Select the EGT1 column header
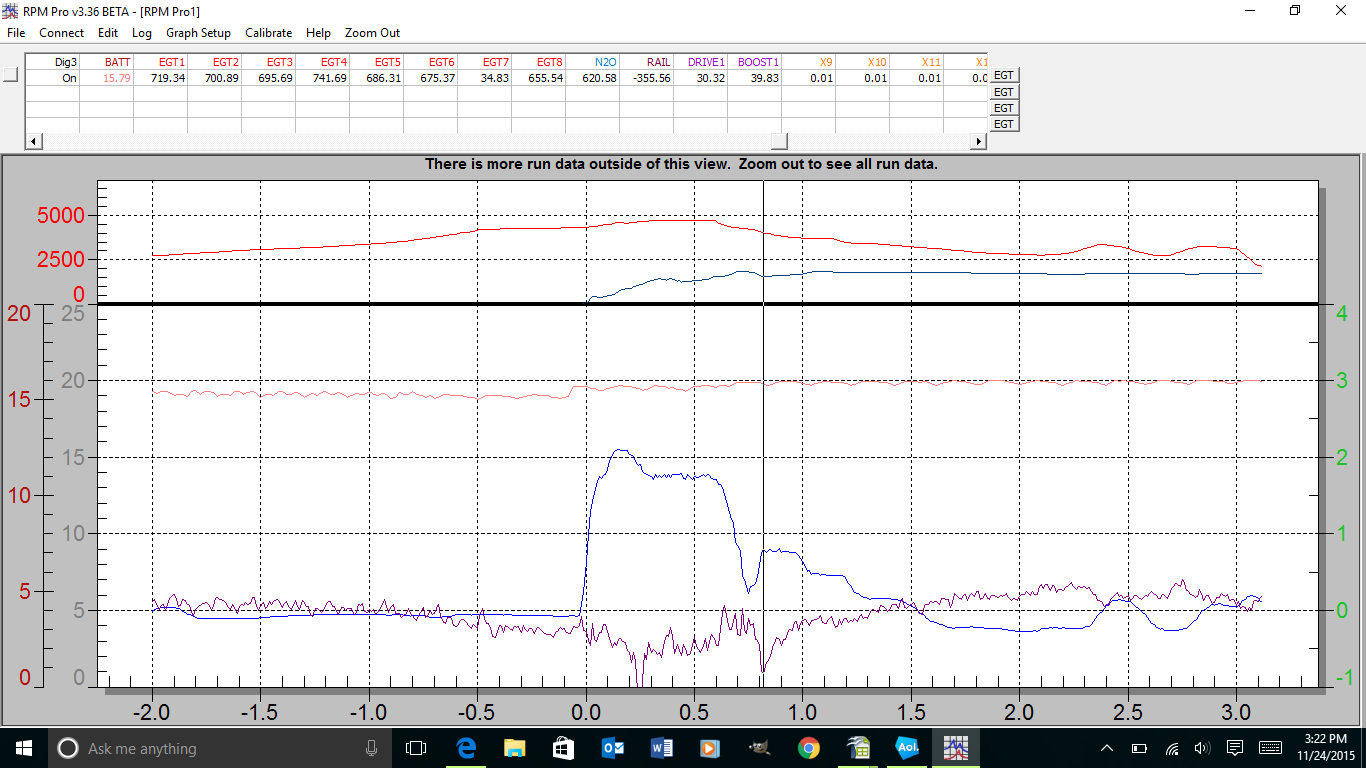Viewport: 1366px width, 768px height. pos(172,62)
